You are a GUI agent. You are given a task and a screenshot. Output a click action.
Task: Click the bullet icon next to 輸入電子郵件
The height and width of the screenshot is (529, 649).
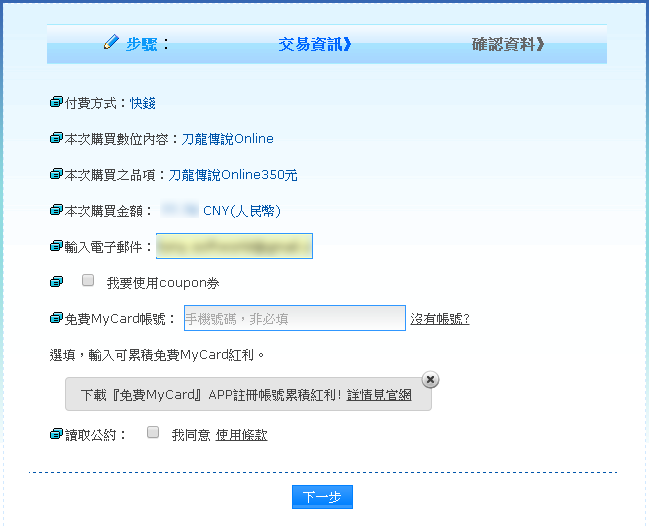click(56, 246)
